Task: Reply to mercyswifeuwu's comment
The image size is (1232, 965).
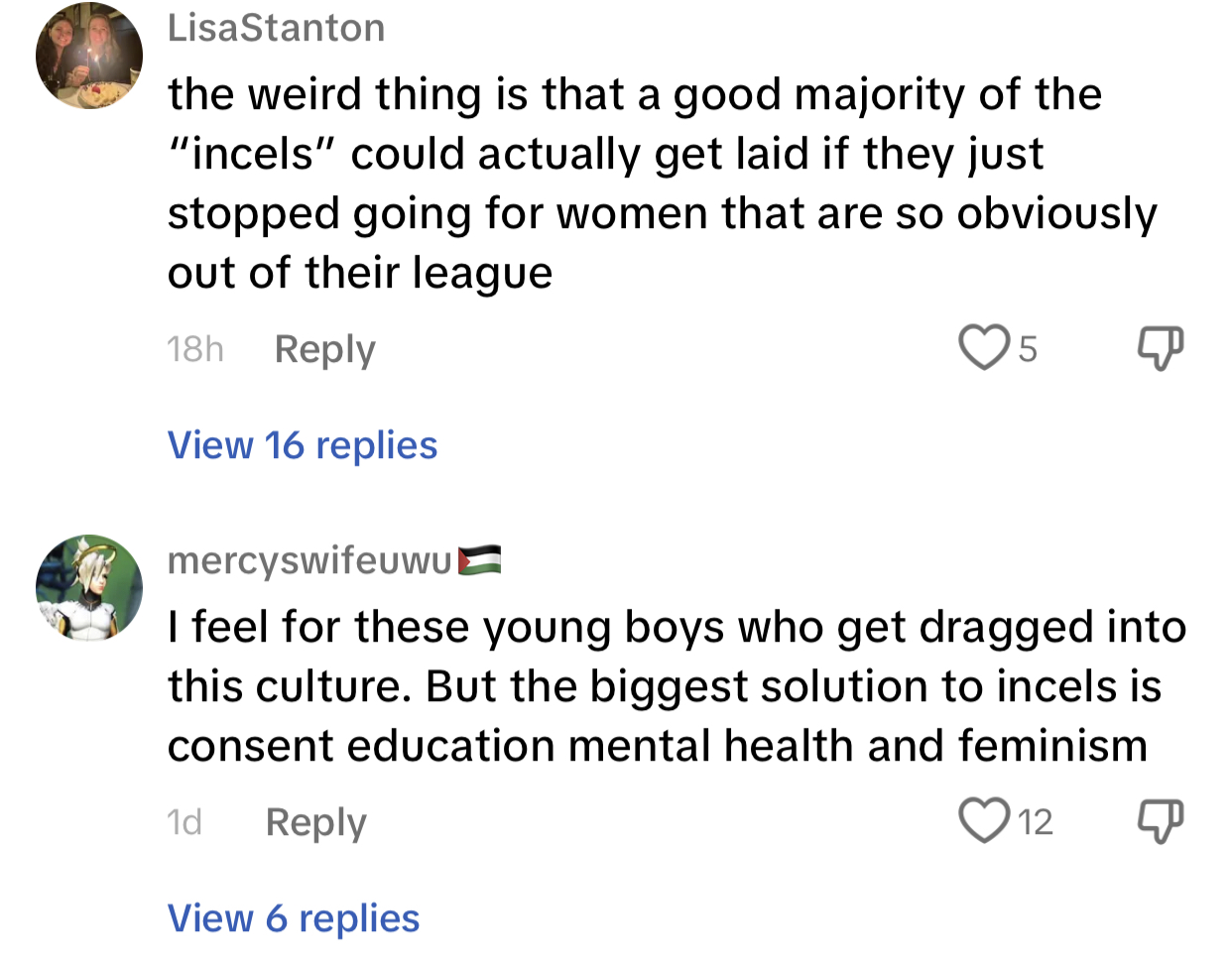Action: 315,822
